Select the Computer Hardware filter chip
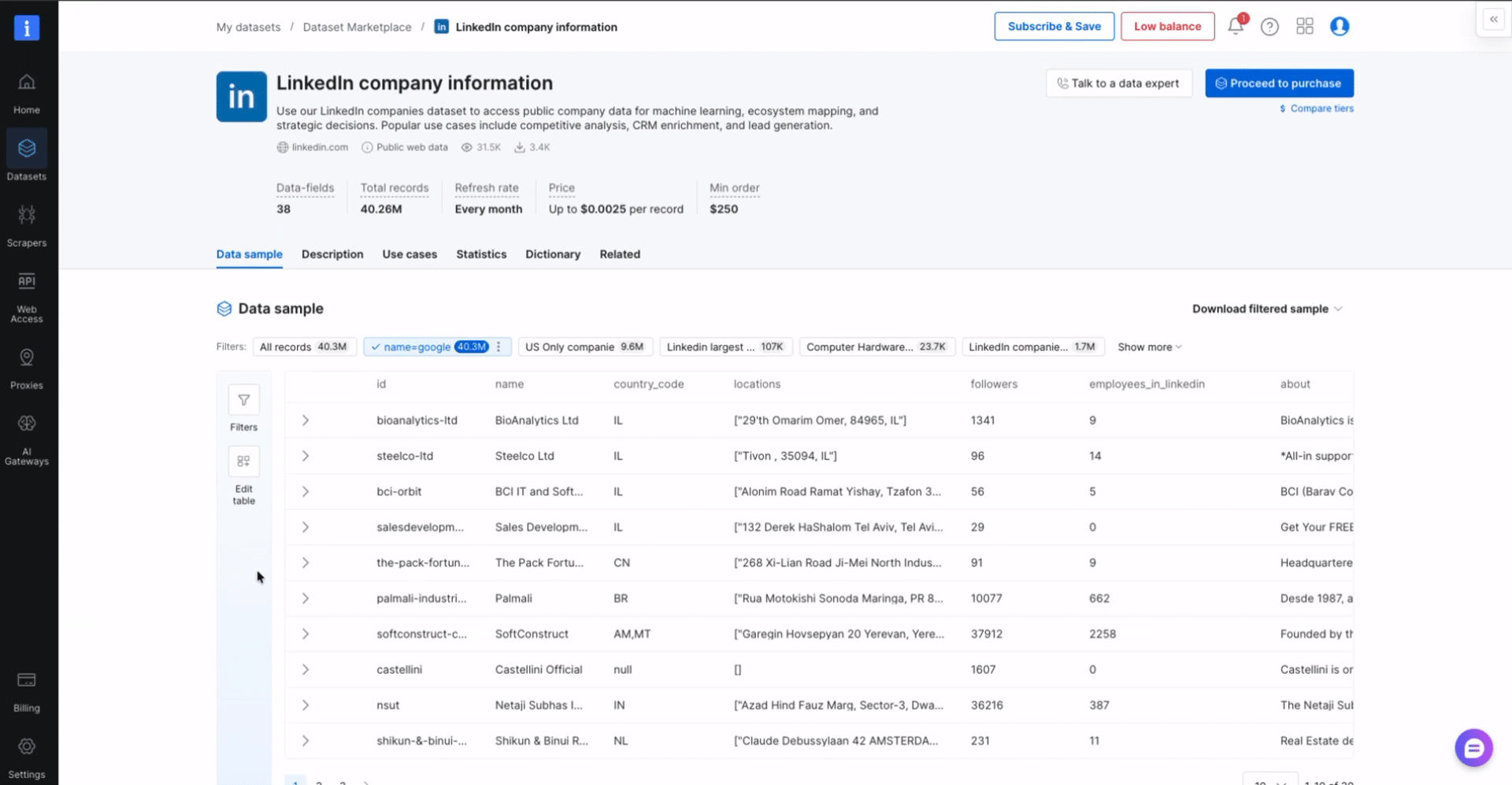Image resolution: width=1512 pixels, height=785 pixels. [877, 346]
